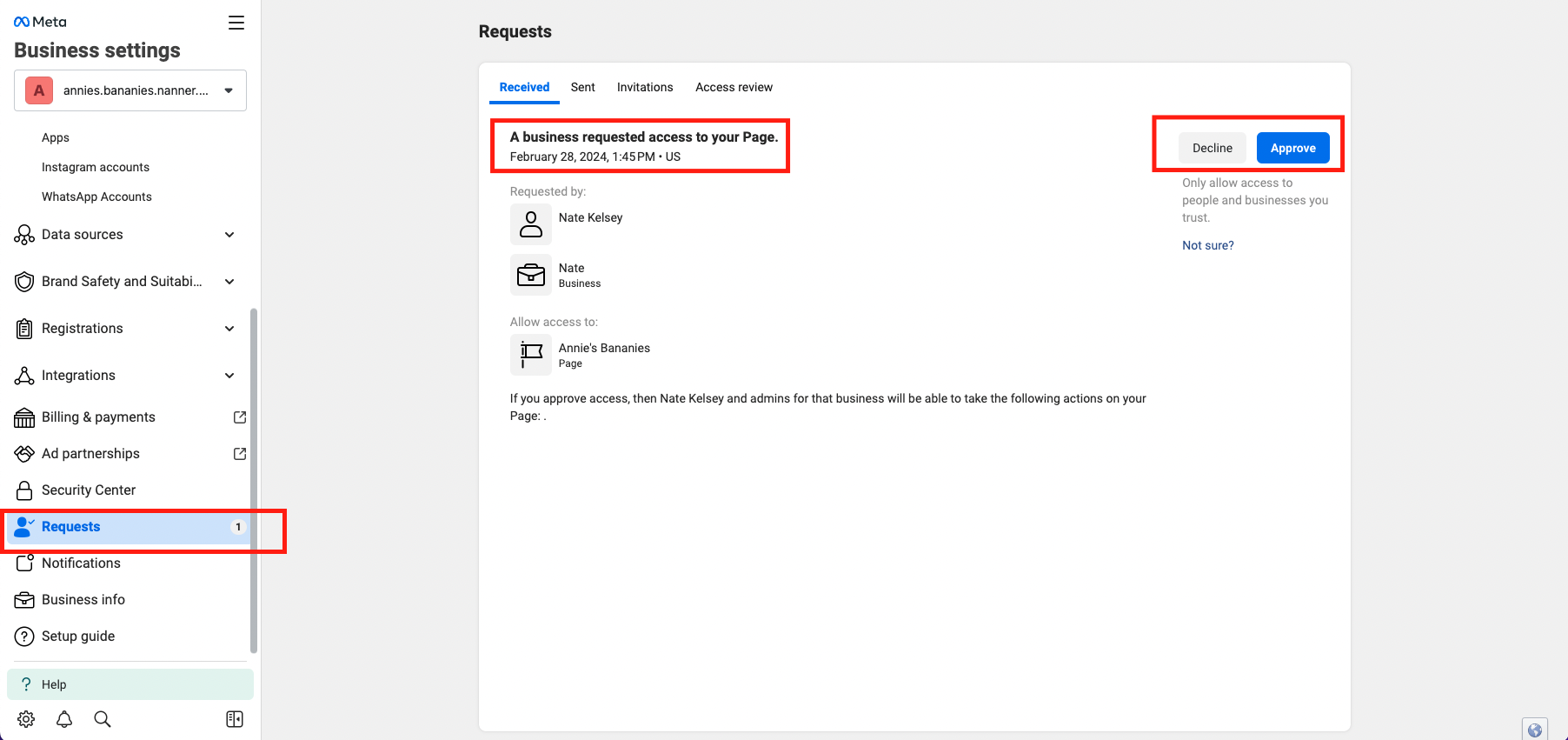
Task: Collapse sidebar using panel toggle icon
Action: click(235, 719)
